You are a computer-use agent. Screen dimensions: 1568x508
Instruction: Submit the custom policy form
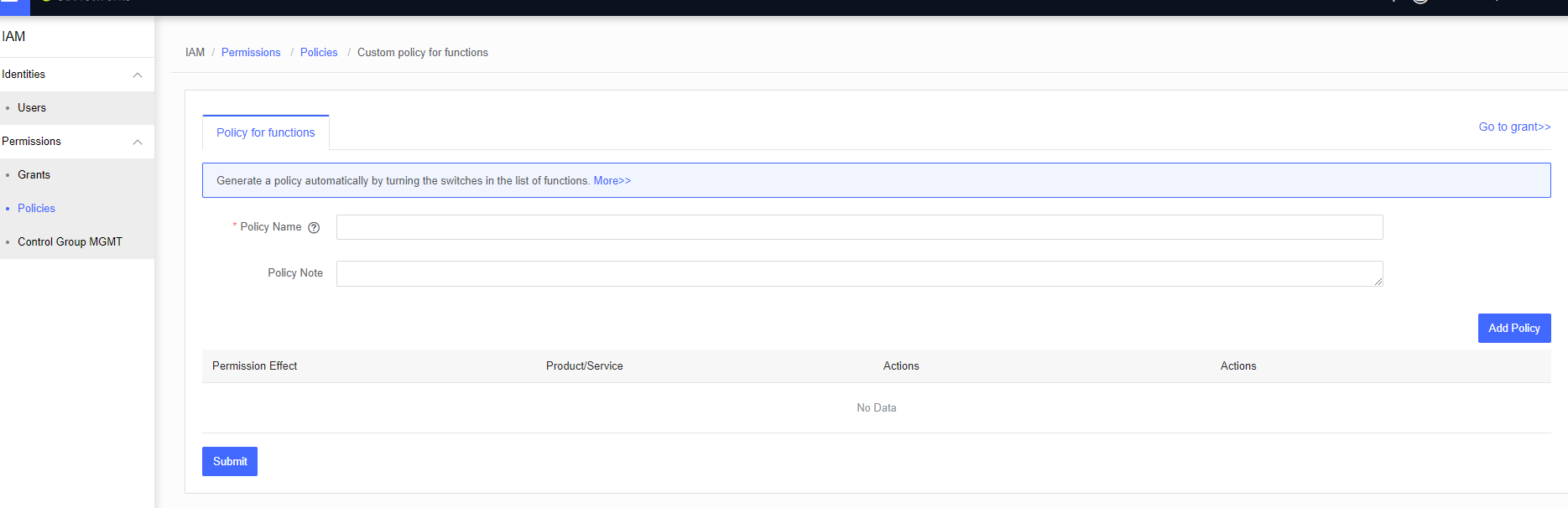230,461
